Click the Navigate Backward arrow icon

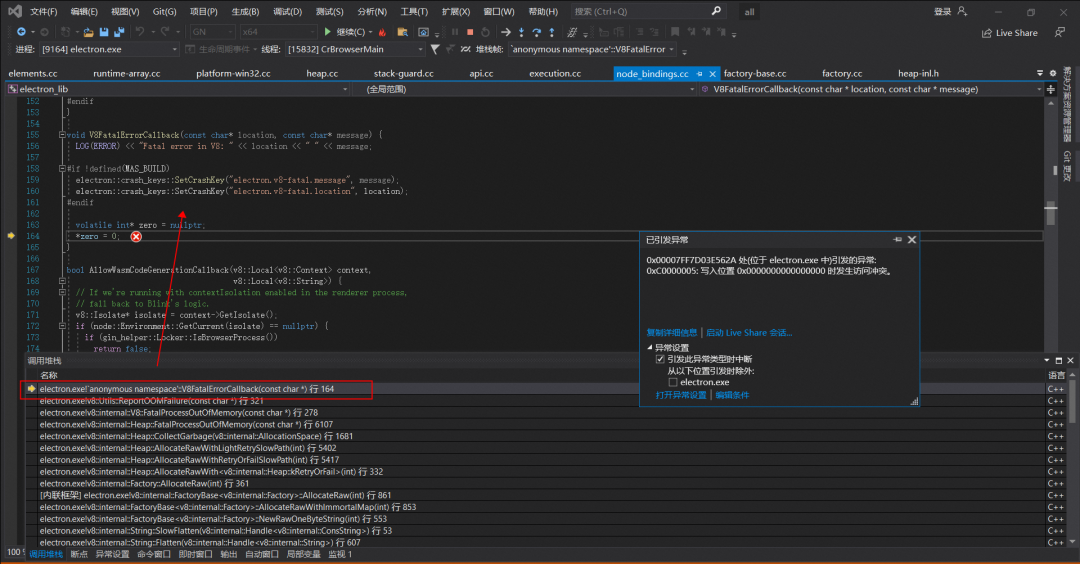(x=21, y=32)
